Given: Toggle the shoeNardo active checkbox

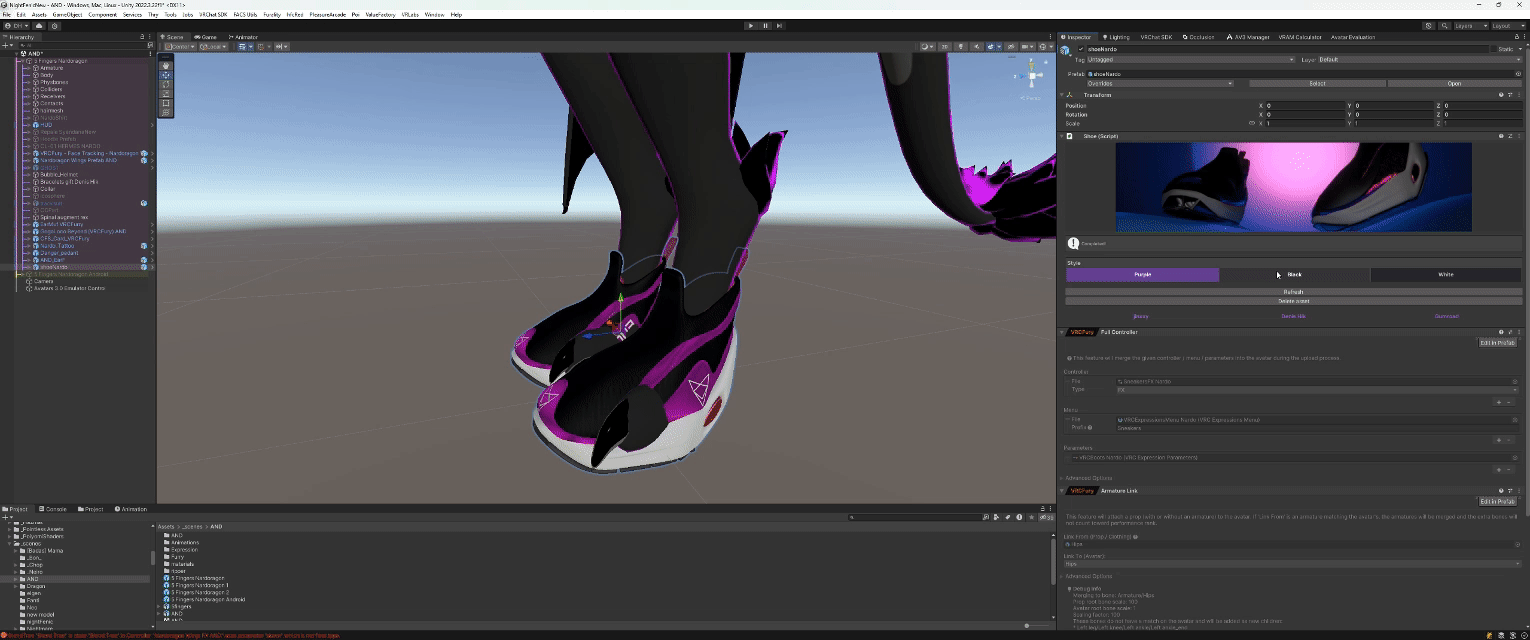Looking at the screenshot, I should [x=1080, y=49].
